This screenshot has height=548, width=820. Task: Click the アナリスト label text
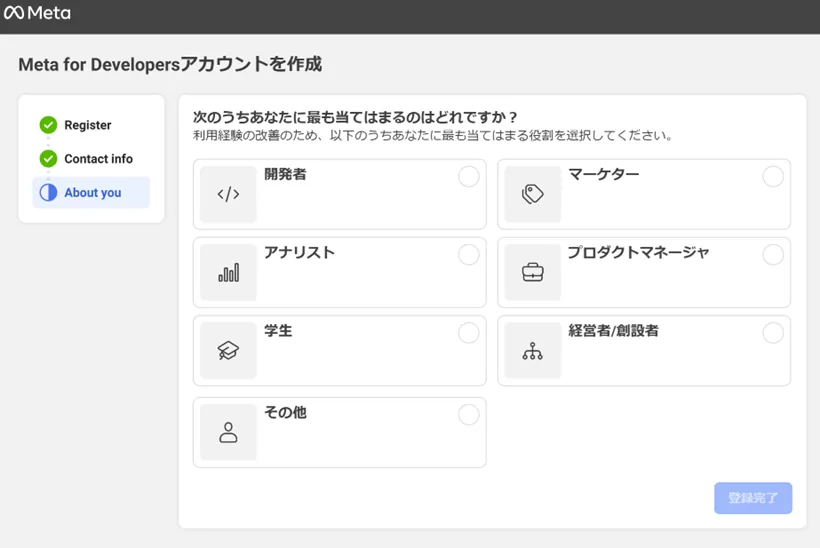pos(299,253)
